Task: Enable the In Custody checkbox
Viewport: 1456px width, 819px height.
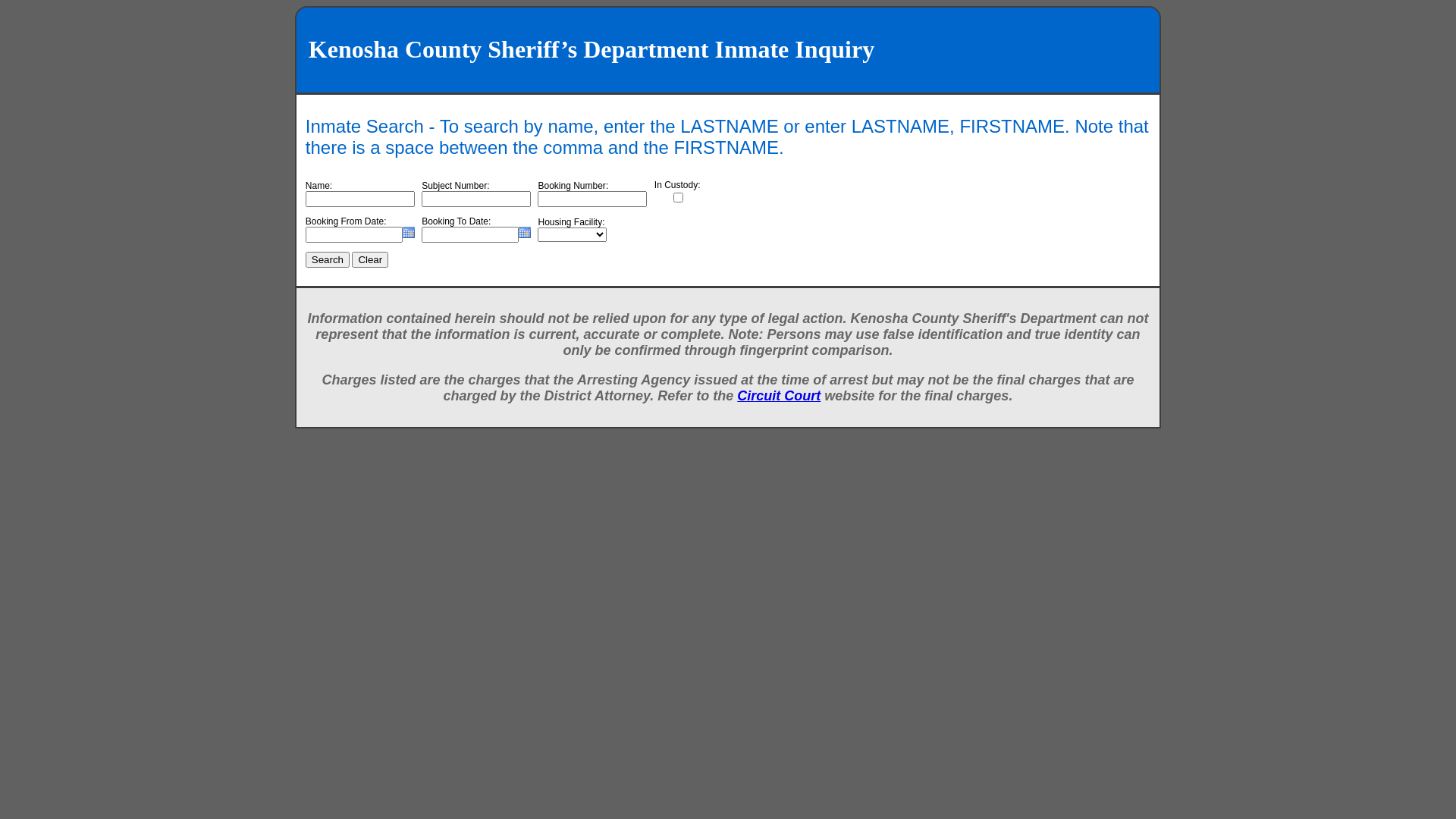Action: pos(678,197)
